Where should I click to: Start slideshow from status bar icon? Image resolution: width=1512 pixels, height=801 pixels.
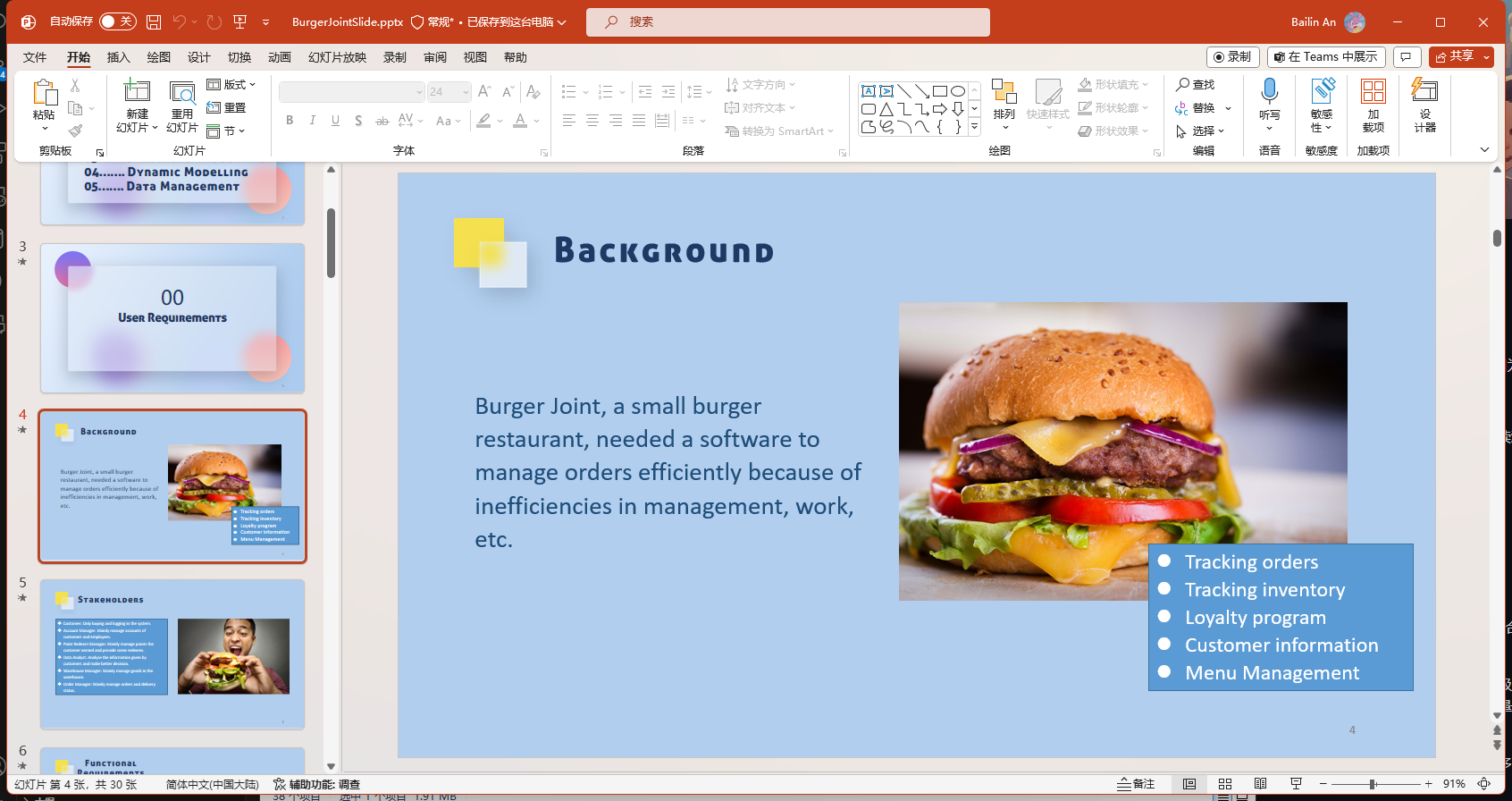(1296, 784)
